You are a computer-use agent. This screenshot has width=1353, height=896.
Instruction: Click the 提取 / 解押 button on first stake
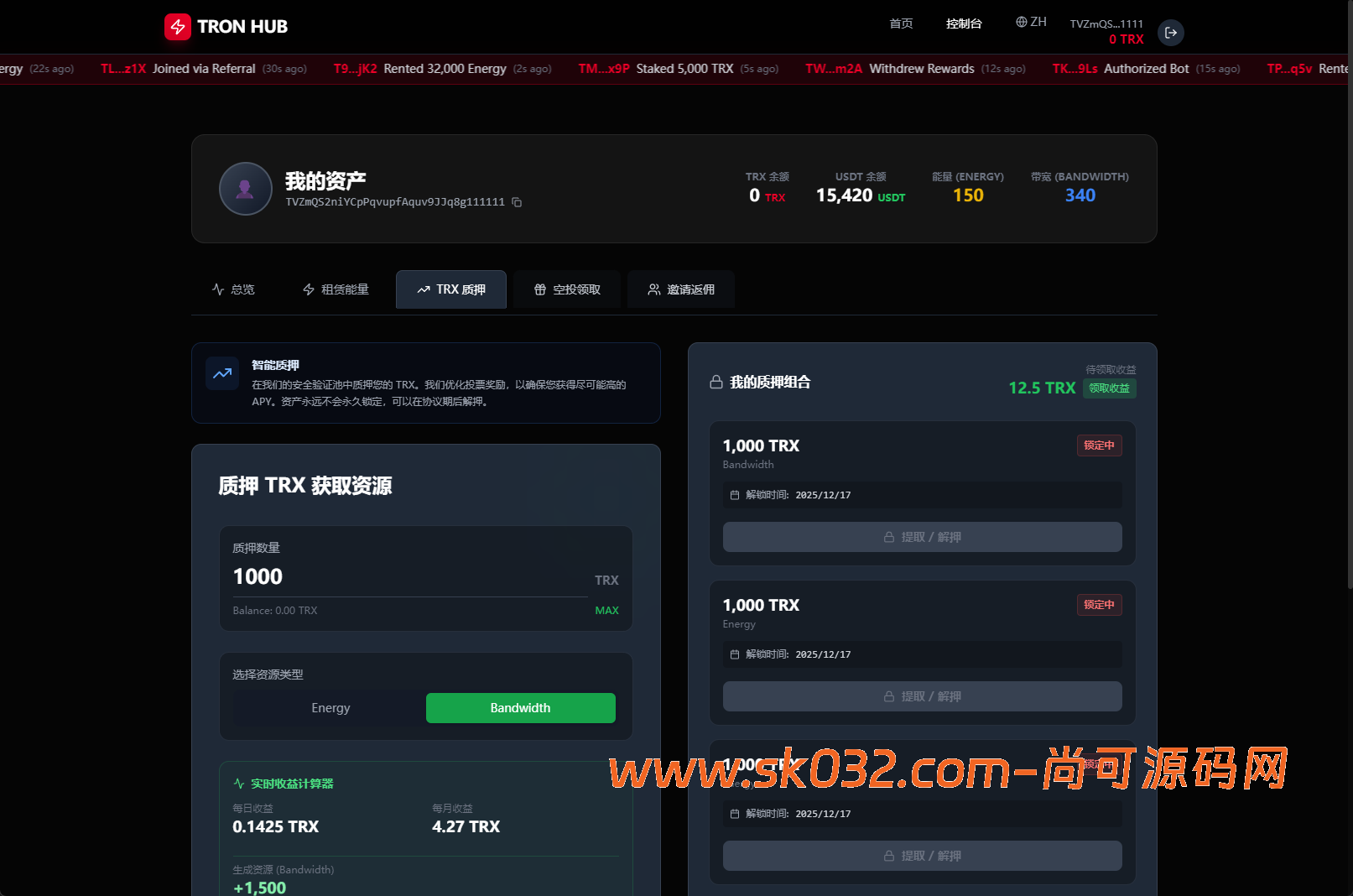point(921,536)
